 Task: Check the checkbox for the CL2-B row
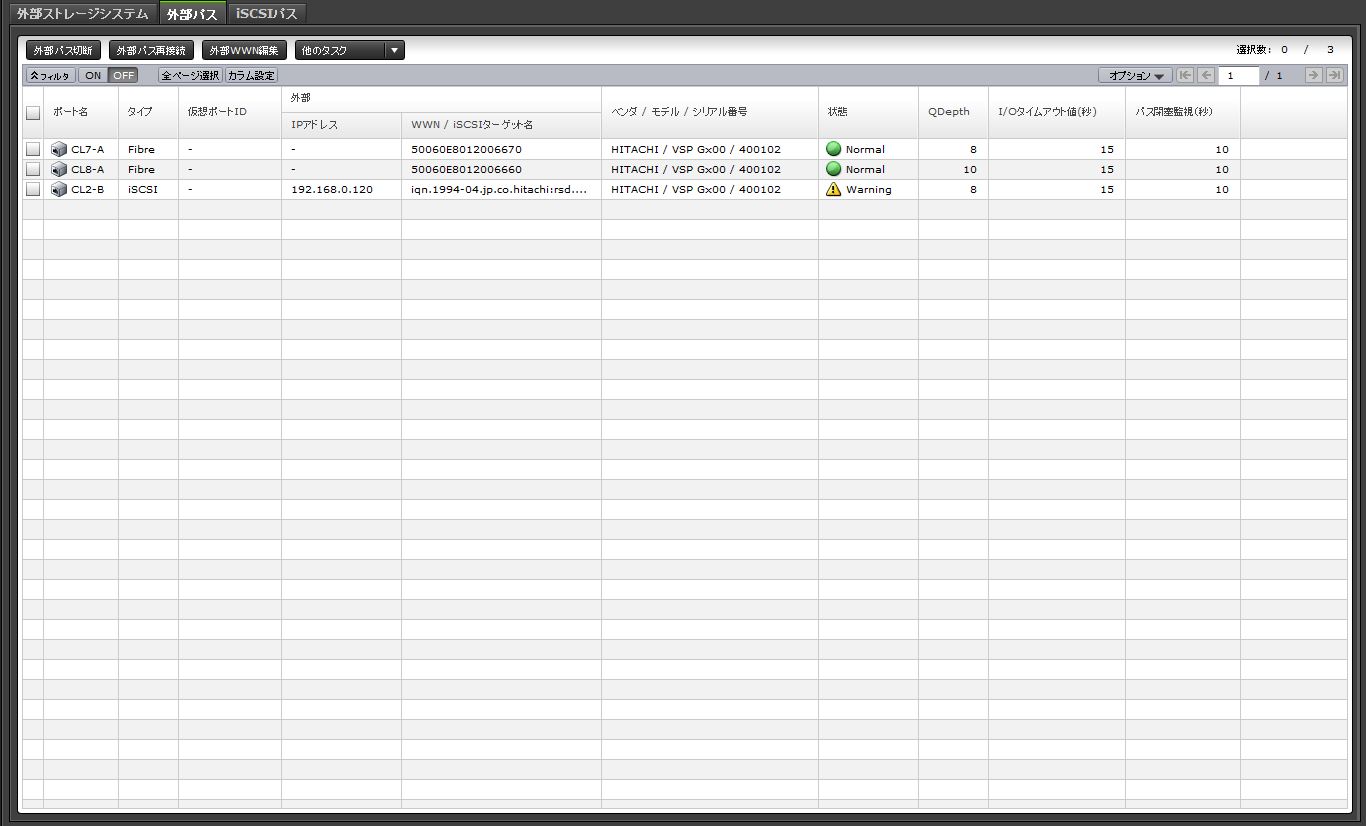[33, 189]
